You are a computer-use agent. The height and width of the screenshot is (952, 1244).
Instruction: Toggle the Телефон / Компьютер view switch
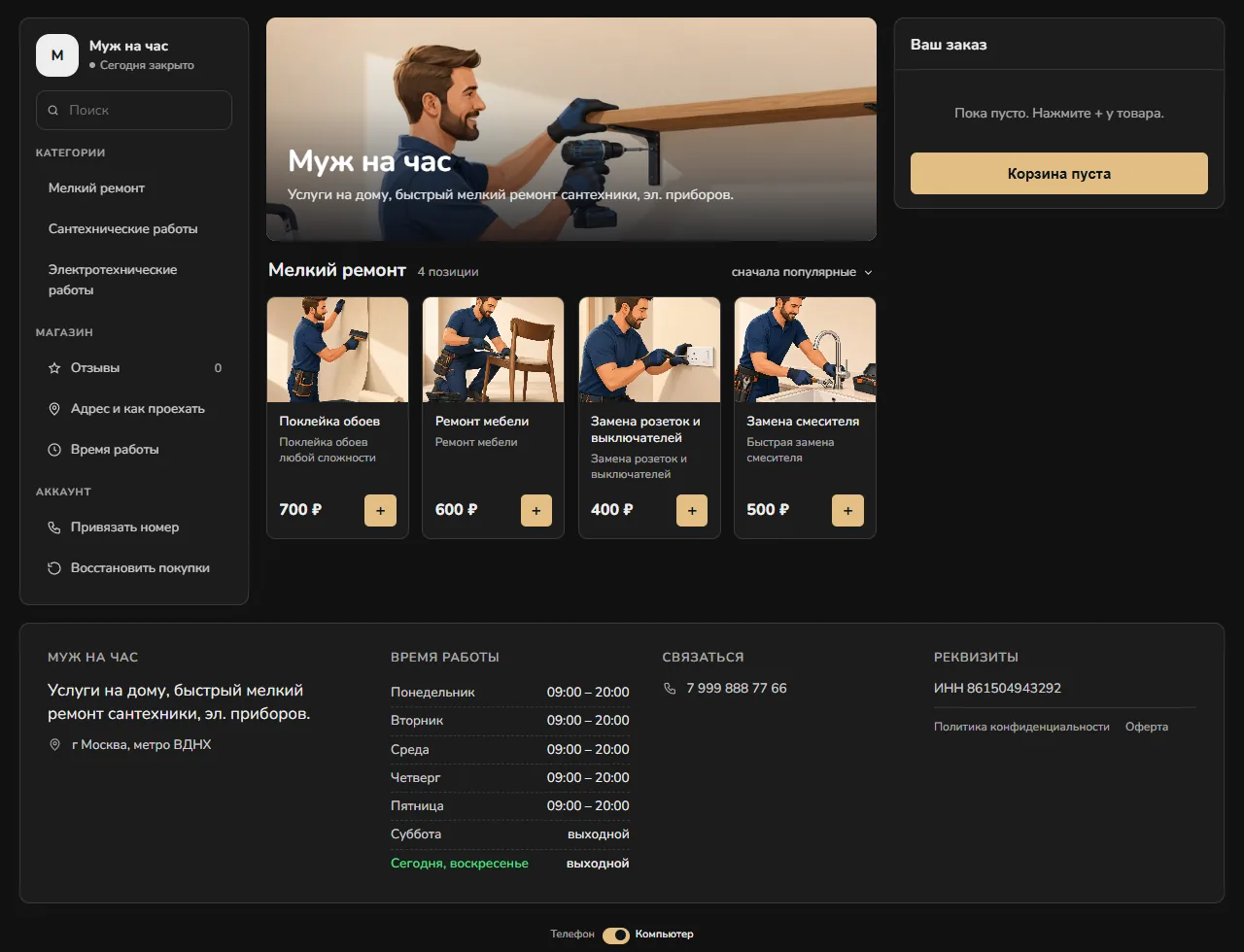tap(616, 935)
